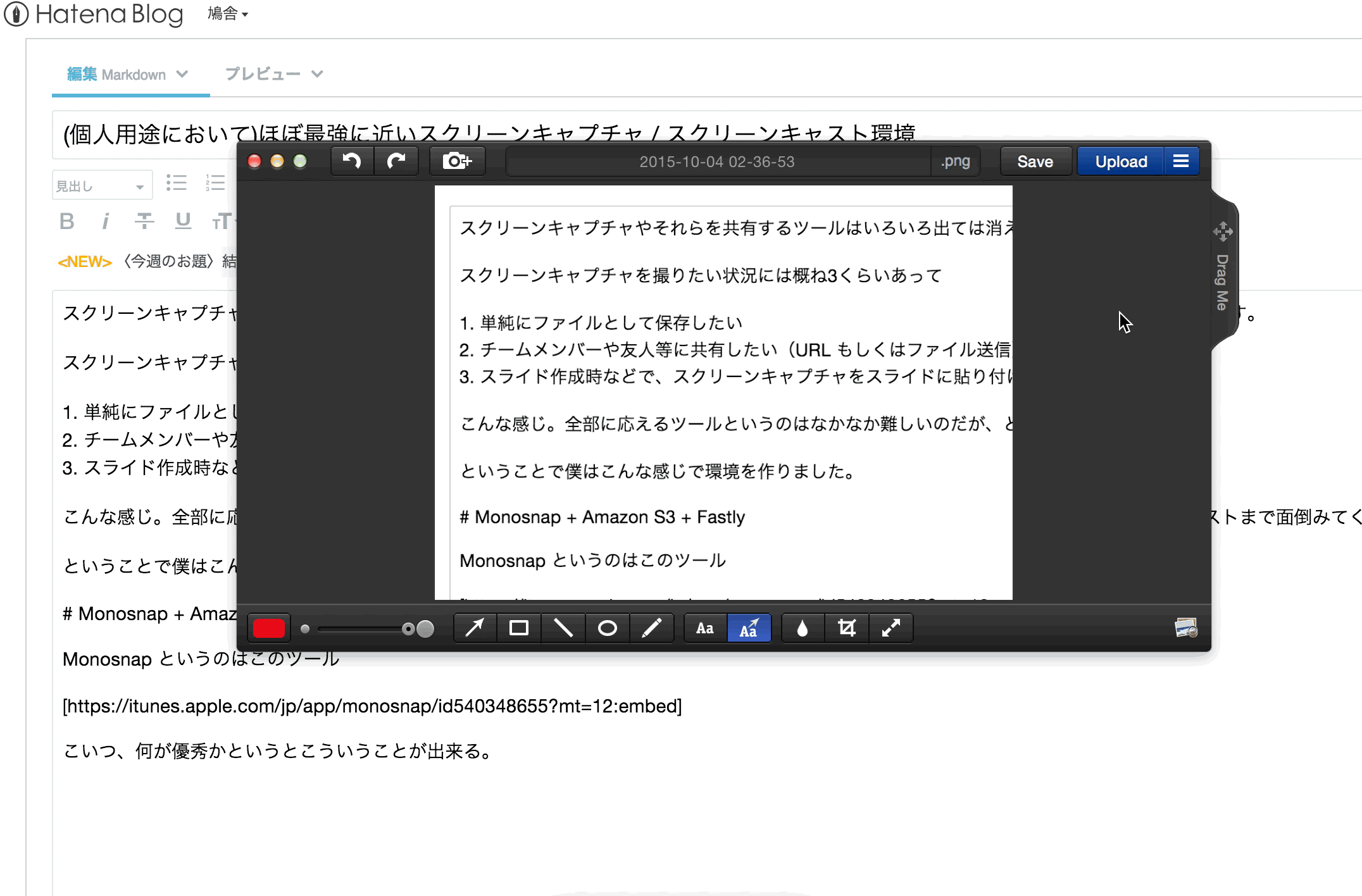
Task: Open the red color swatch picker
Action: point(269,628)
